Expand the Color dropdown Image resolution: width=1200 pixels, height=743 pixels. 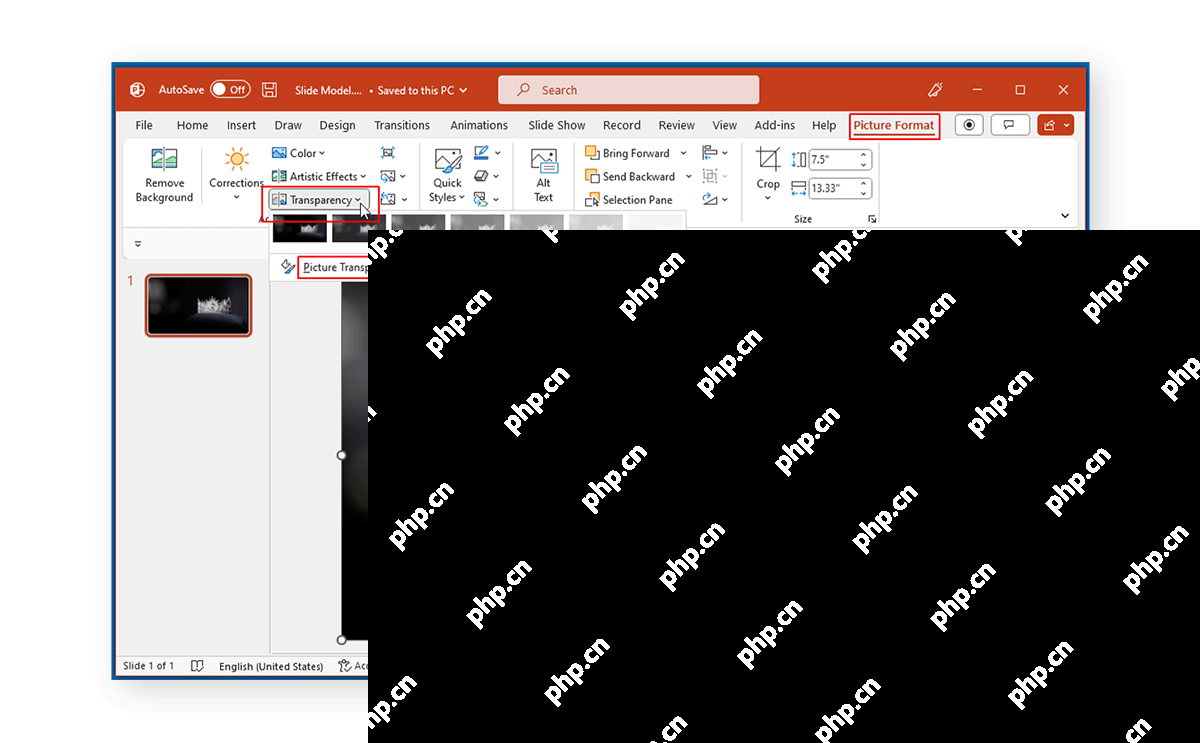(x=299, y=153)
